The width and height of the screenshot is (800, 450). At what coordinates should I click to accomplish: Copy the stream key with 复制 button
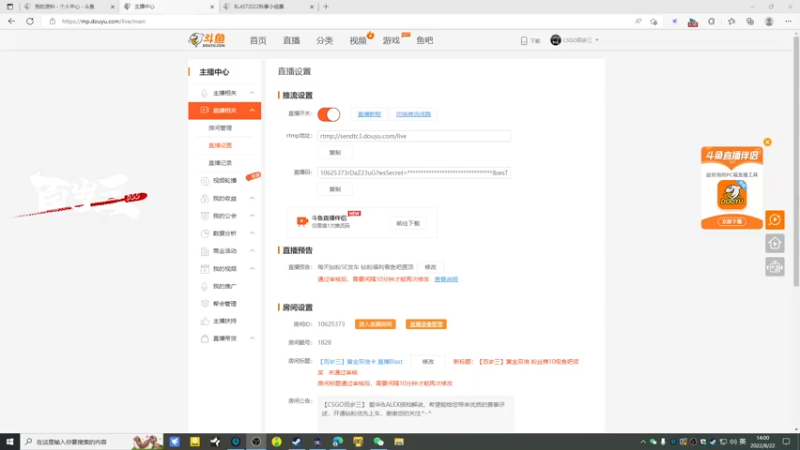pyautogui.click(x=335, y=189)
